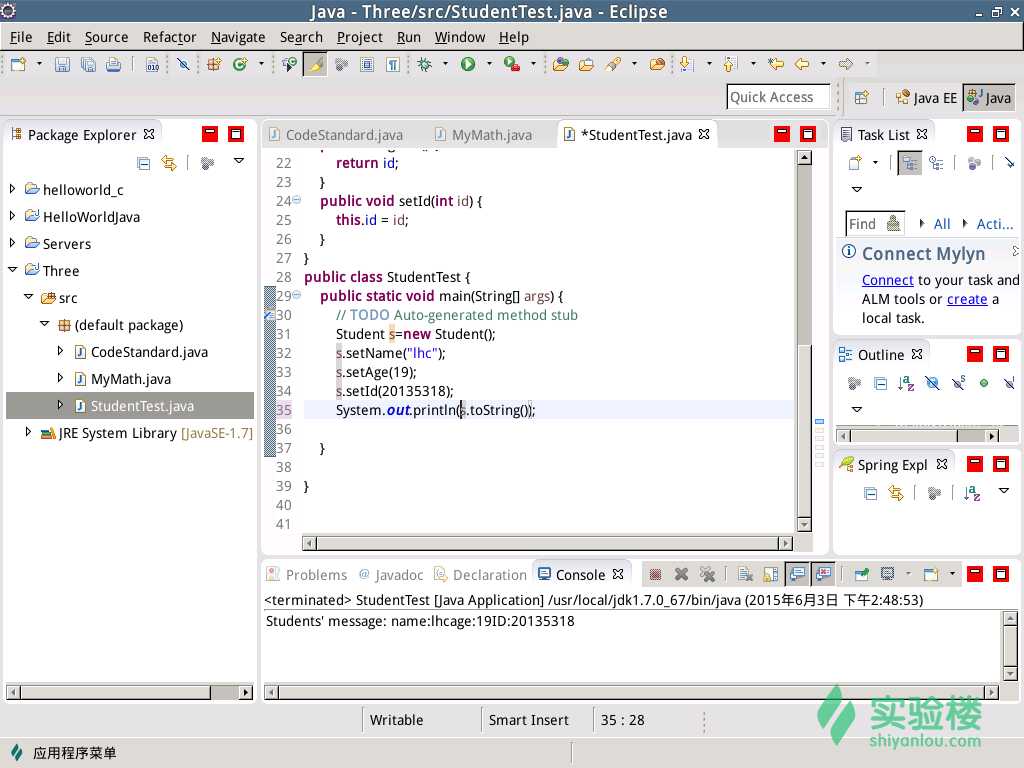Click Sort icon in Outline view

pos(906,383)
